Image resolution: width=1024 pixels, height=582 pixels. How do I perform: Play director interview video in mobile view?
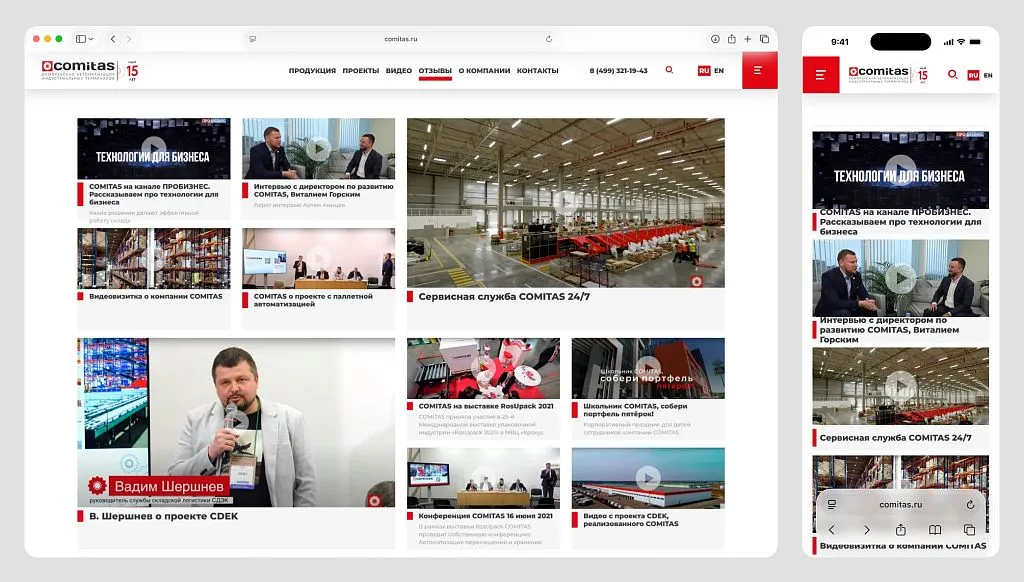pos(900,278)
